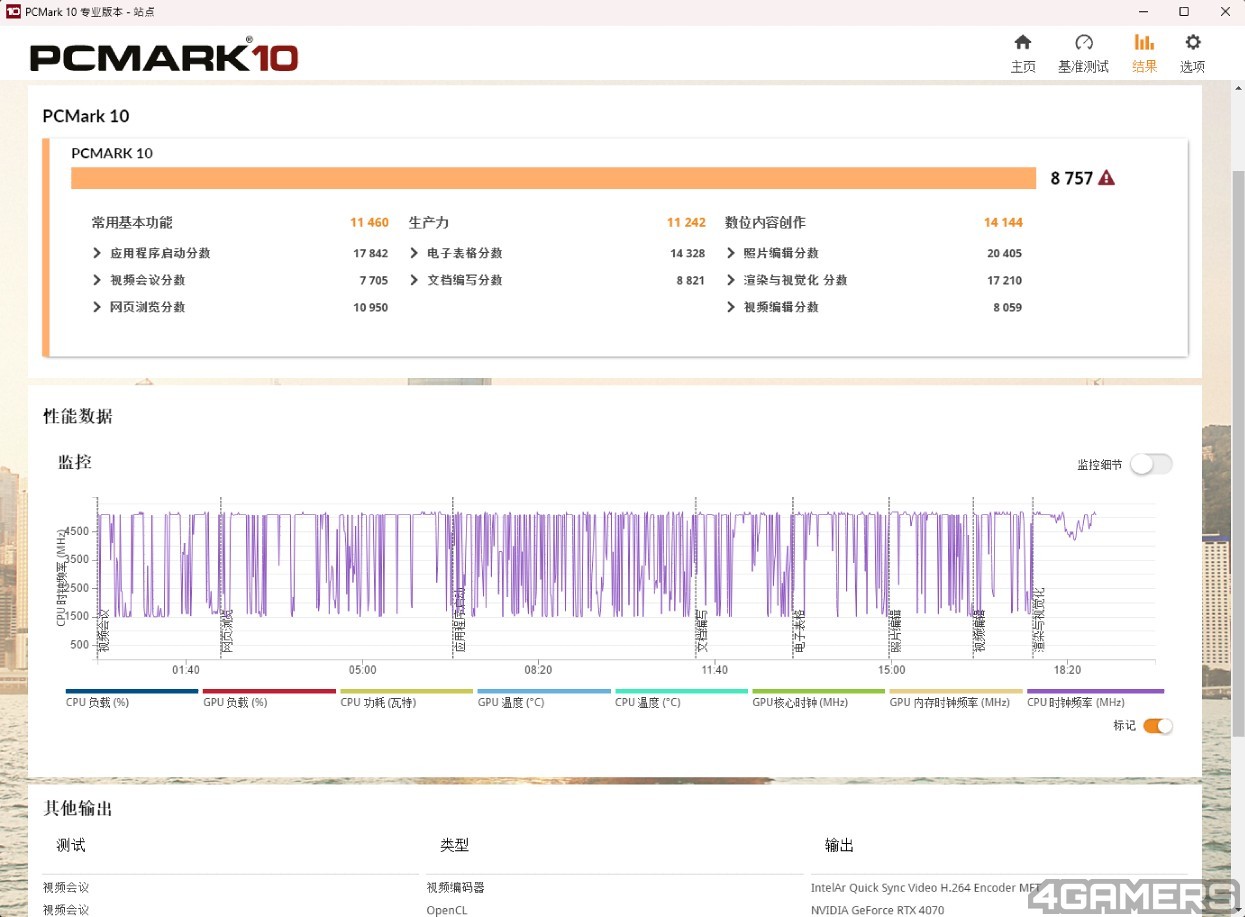This screenshot has height=917, width=1245.
Task: Click the PCMARK 10 logo
Action: [x=164, y=56]
